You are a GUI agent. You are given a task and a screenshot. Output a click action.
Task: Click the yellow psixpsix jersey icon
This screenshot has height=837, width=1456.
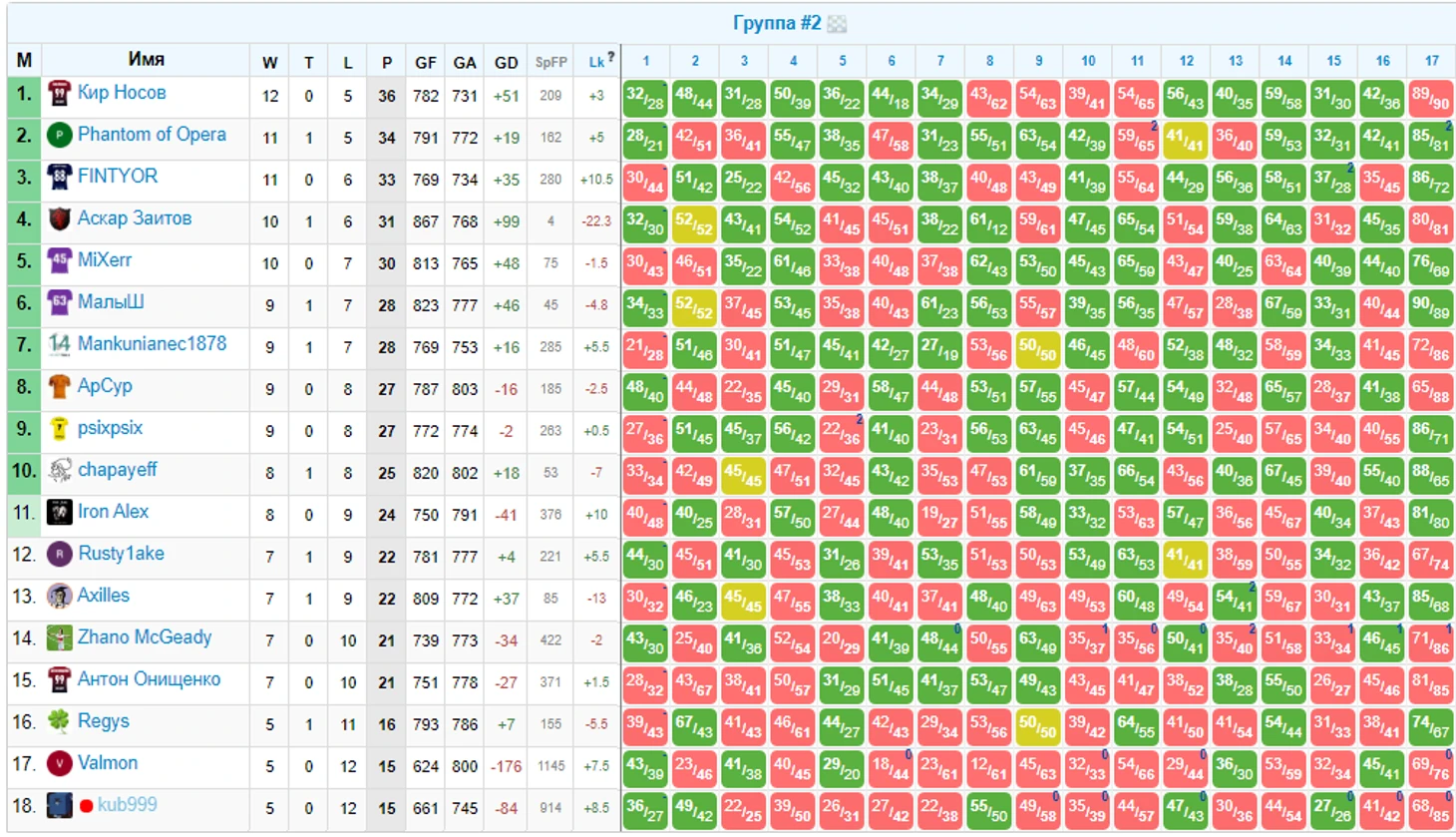pyautogui.click(x=59, y=429)
